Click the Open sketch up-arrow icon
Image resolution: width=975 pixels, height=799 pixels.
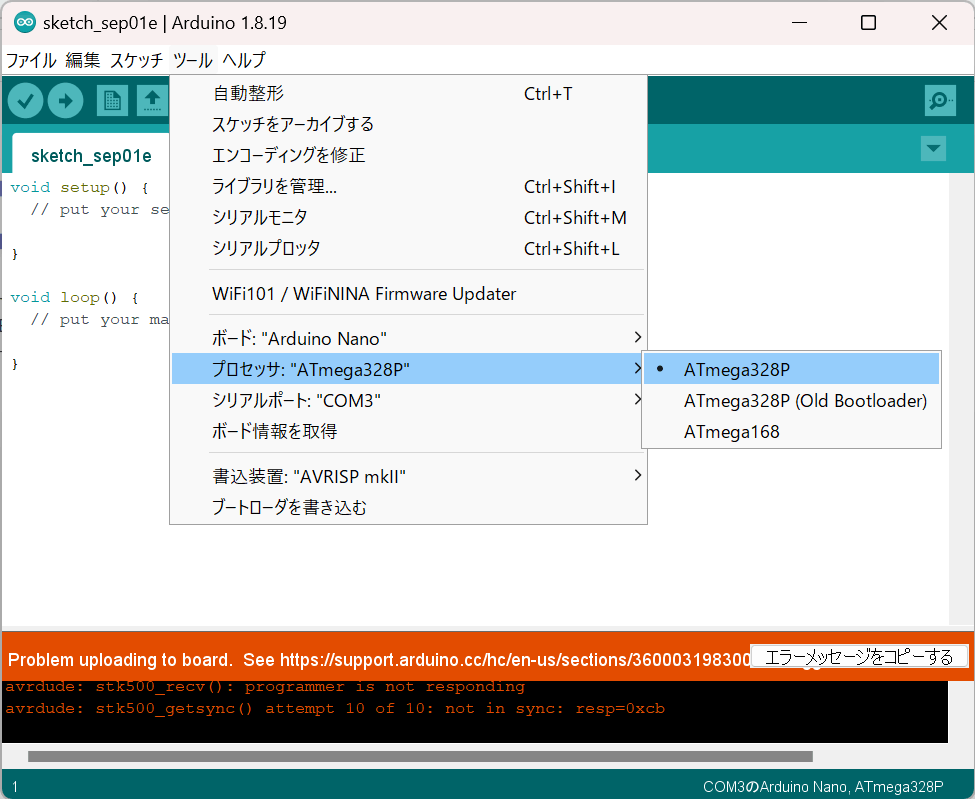click(152, 101)
